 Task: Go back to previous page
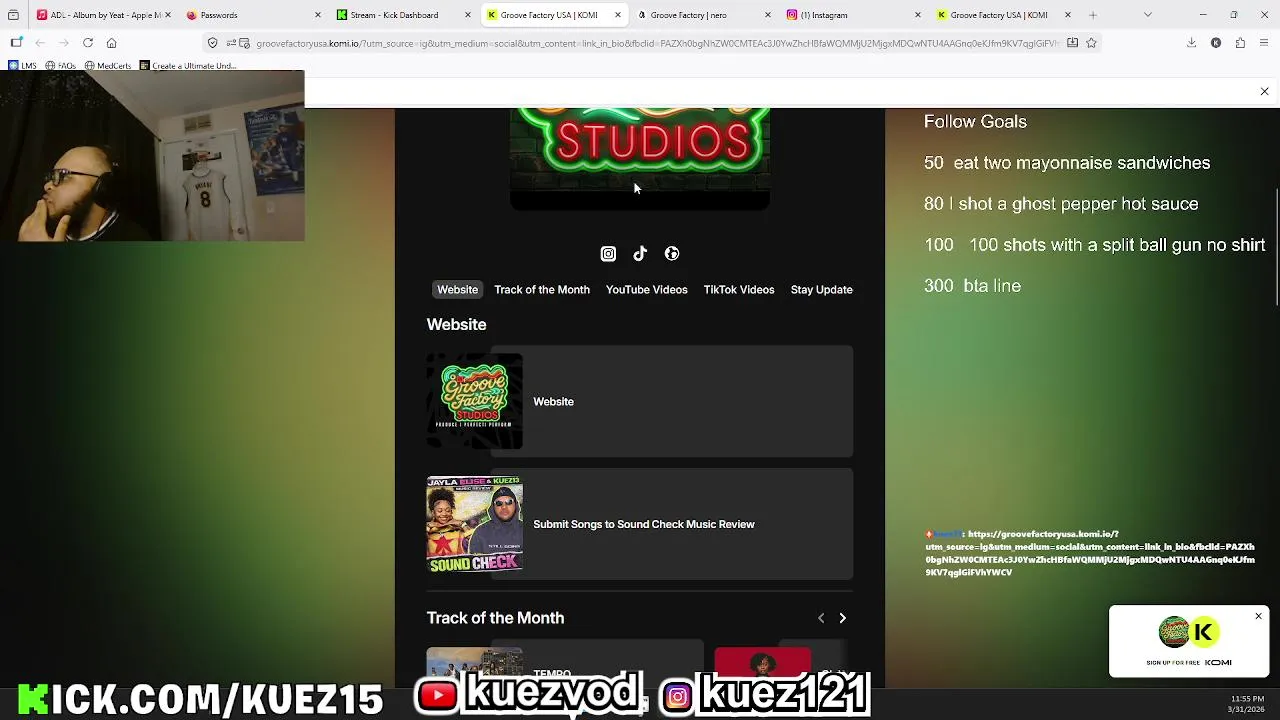40,43
